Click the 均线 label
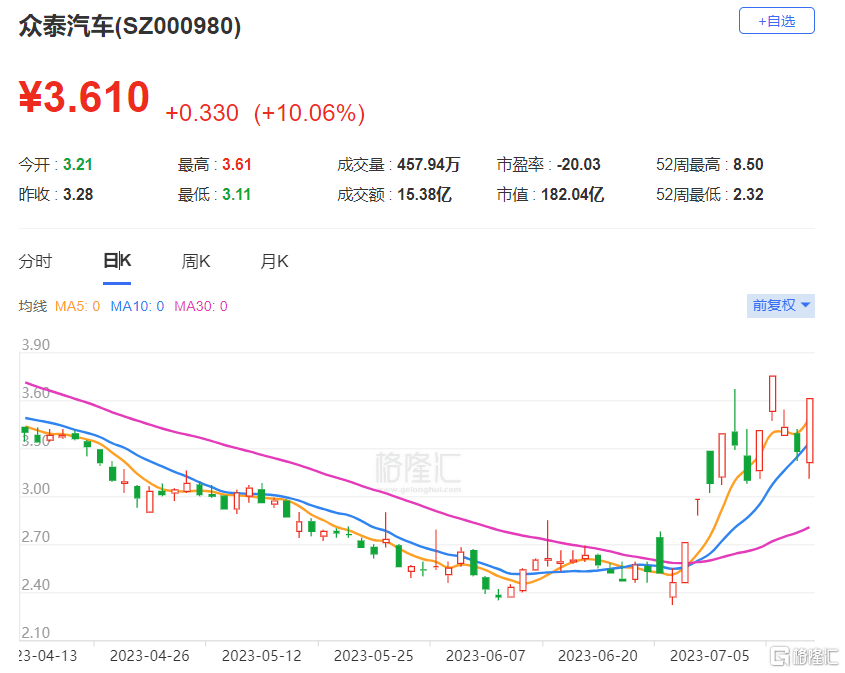Screen dimensions: 845x673 click(x=33, y=307)
